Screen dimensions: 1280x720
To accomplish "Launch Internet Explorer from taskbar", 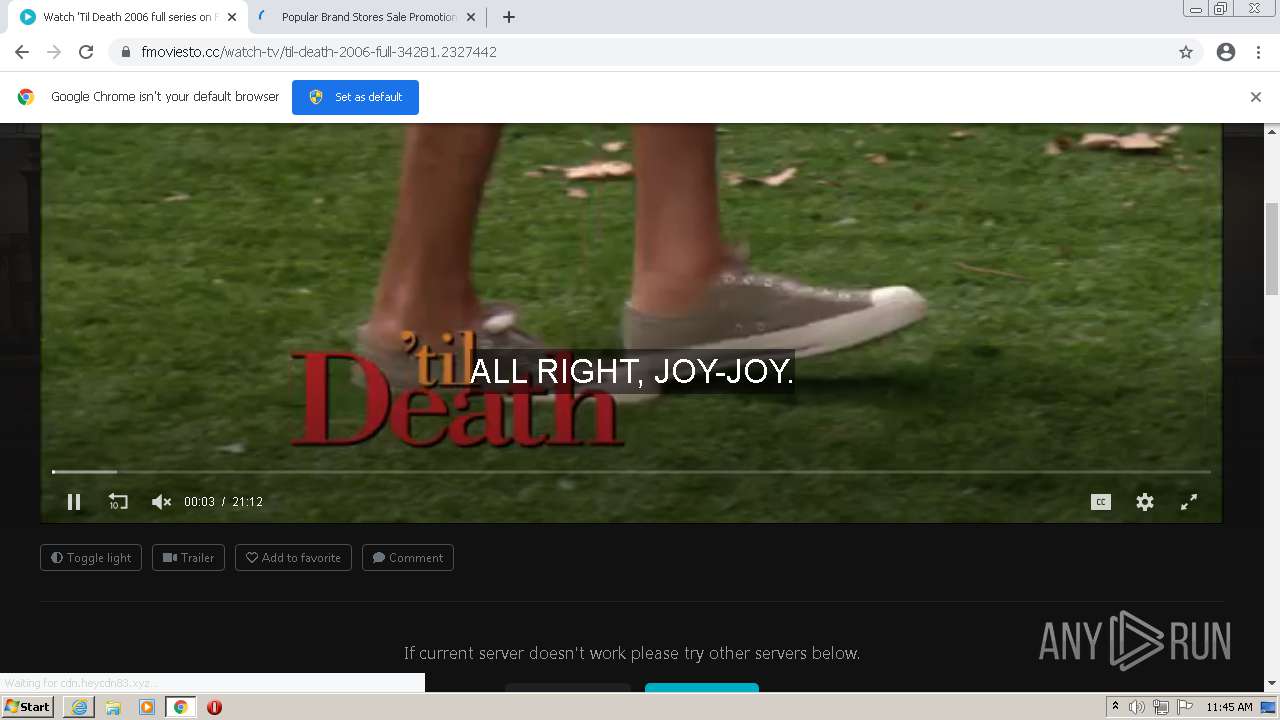I will tap(79, 707).
